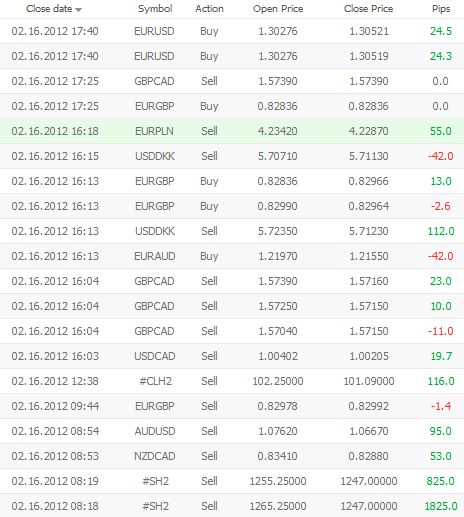Select the 112.0 pips value

click(x=441, y=231)
